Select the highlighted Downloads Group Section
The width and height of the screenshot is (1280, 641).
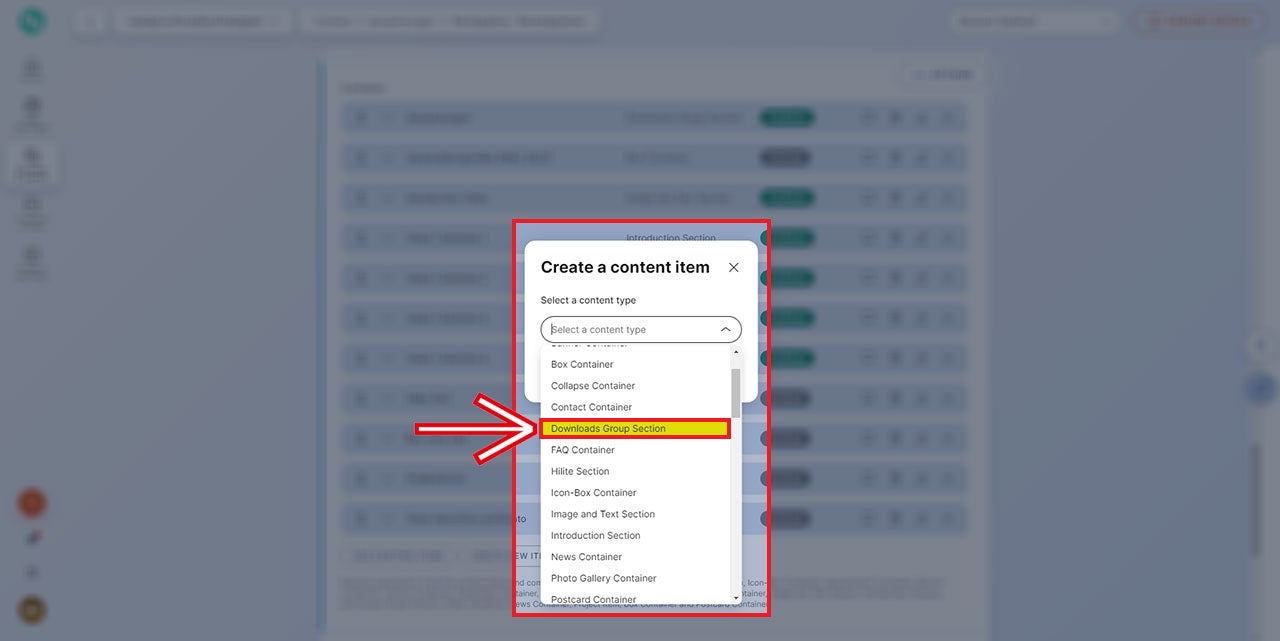point(608,429)
